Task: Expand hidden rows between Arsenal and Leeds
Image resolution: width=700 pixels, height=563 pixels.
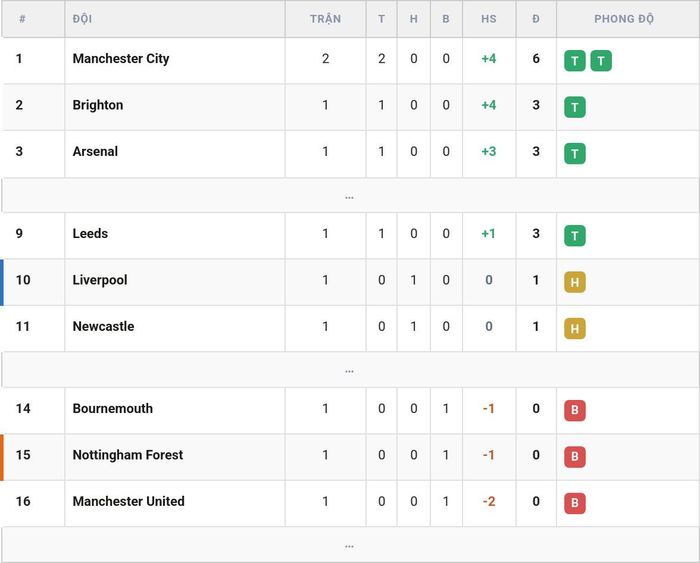Action: click(x=350, y=196)
